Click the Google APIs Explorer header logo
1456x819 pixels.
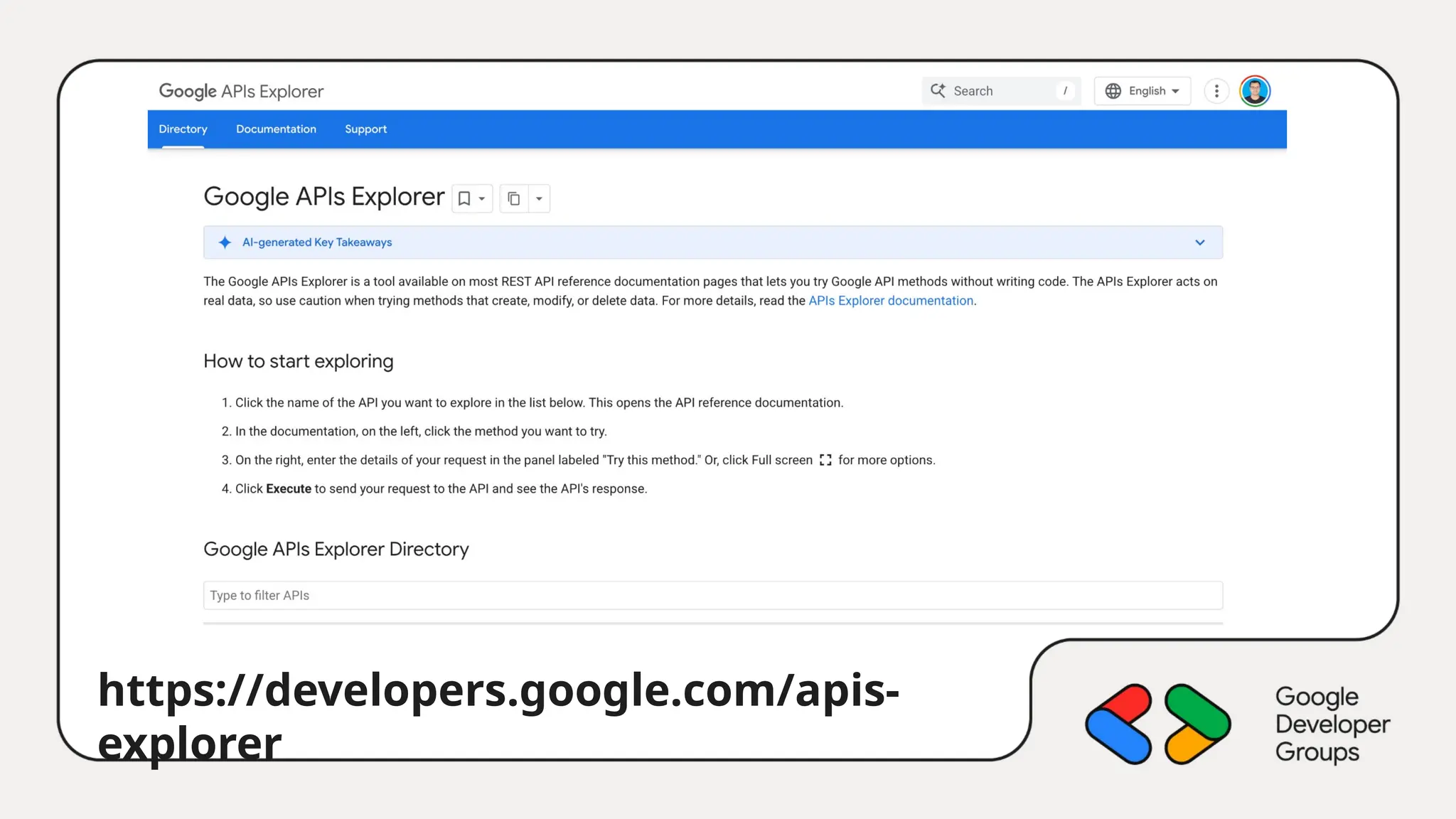click(x=241, y=91)
